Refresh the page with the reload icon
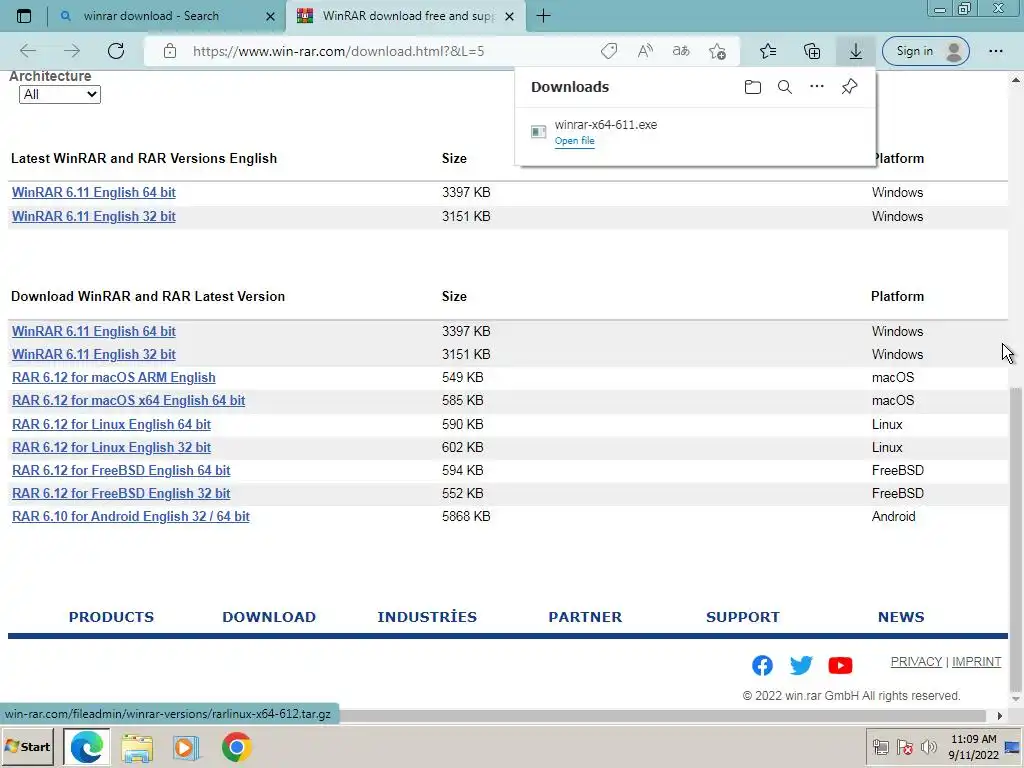Image resolution: width=1024 pixels, height=768 pixels. click(116, 51)
